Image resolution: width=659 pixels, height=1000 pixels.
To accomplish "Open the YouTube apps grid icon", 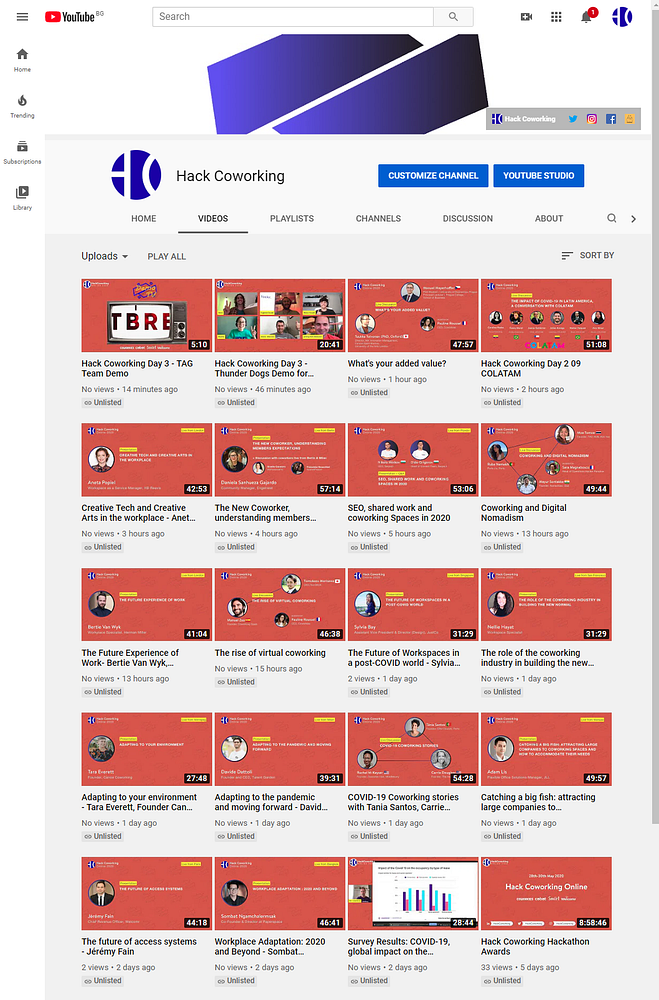I will click(556, 17).
